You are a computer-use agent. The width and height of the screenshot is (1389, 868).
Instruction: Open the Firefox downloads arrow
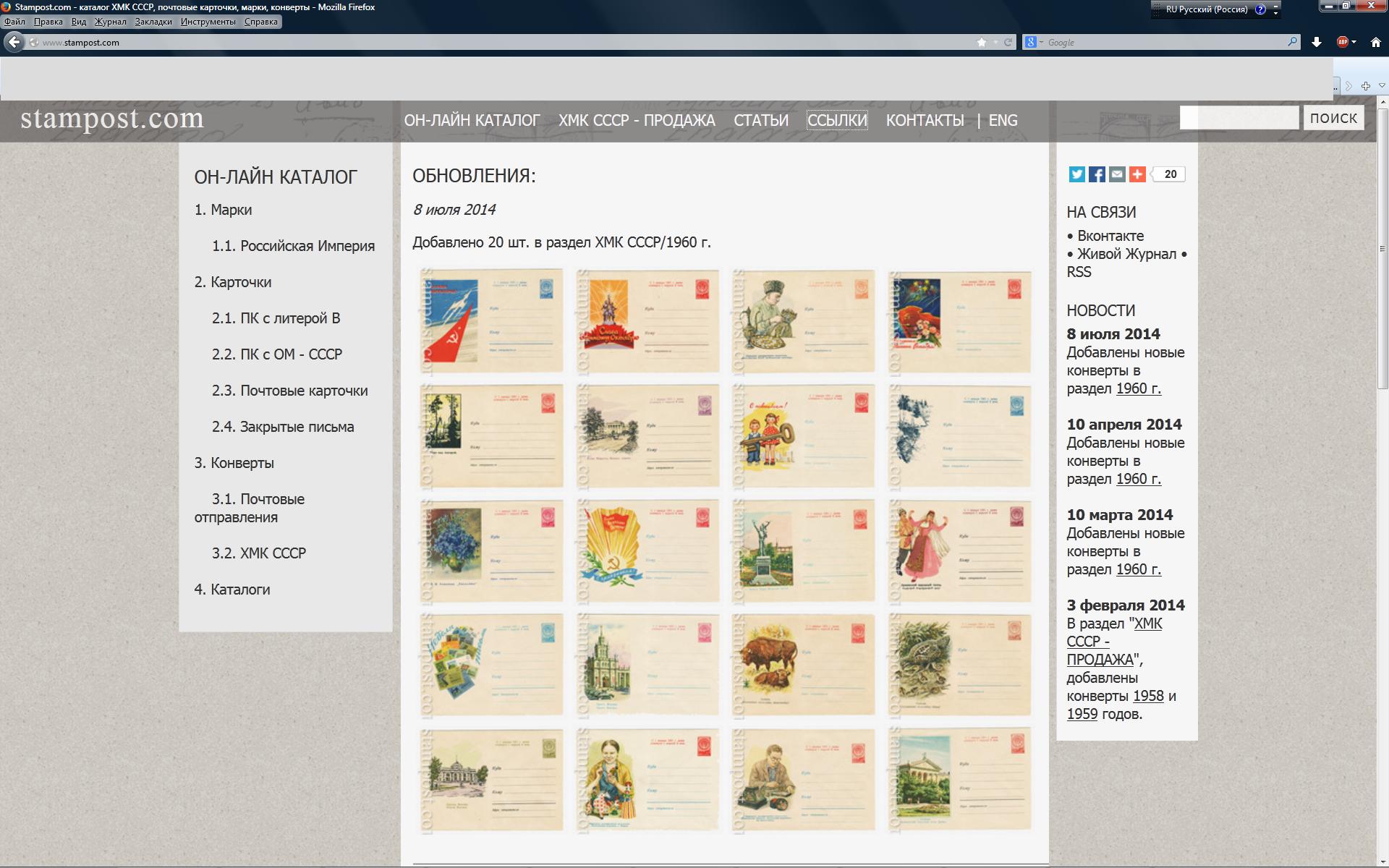click(1317, 43)
